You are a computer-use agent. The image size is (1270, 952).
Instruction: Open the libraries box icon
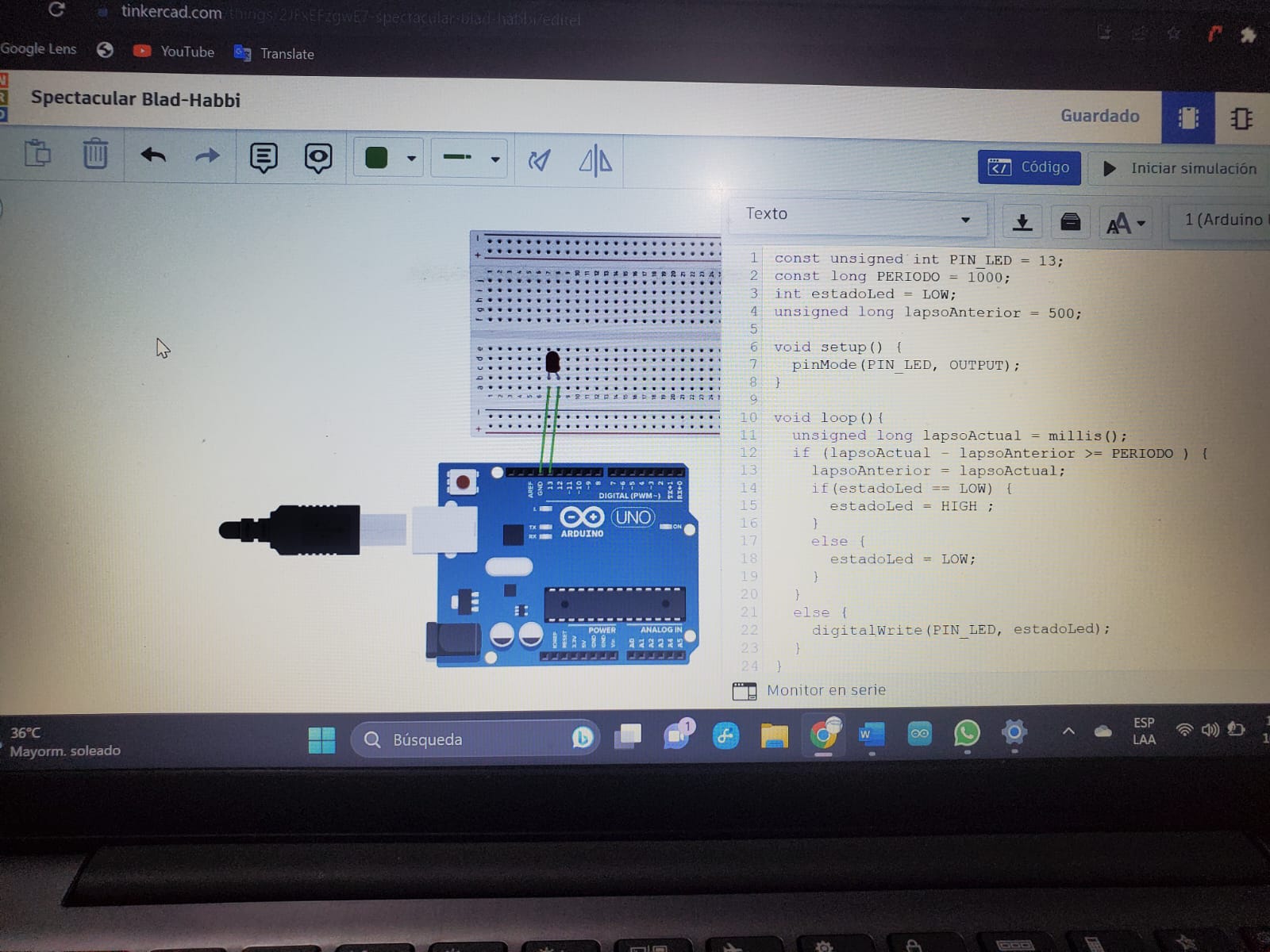point(1070,222)
